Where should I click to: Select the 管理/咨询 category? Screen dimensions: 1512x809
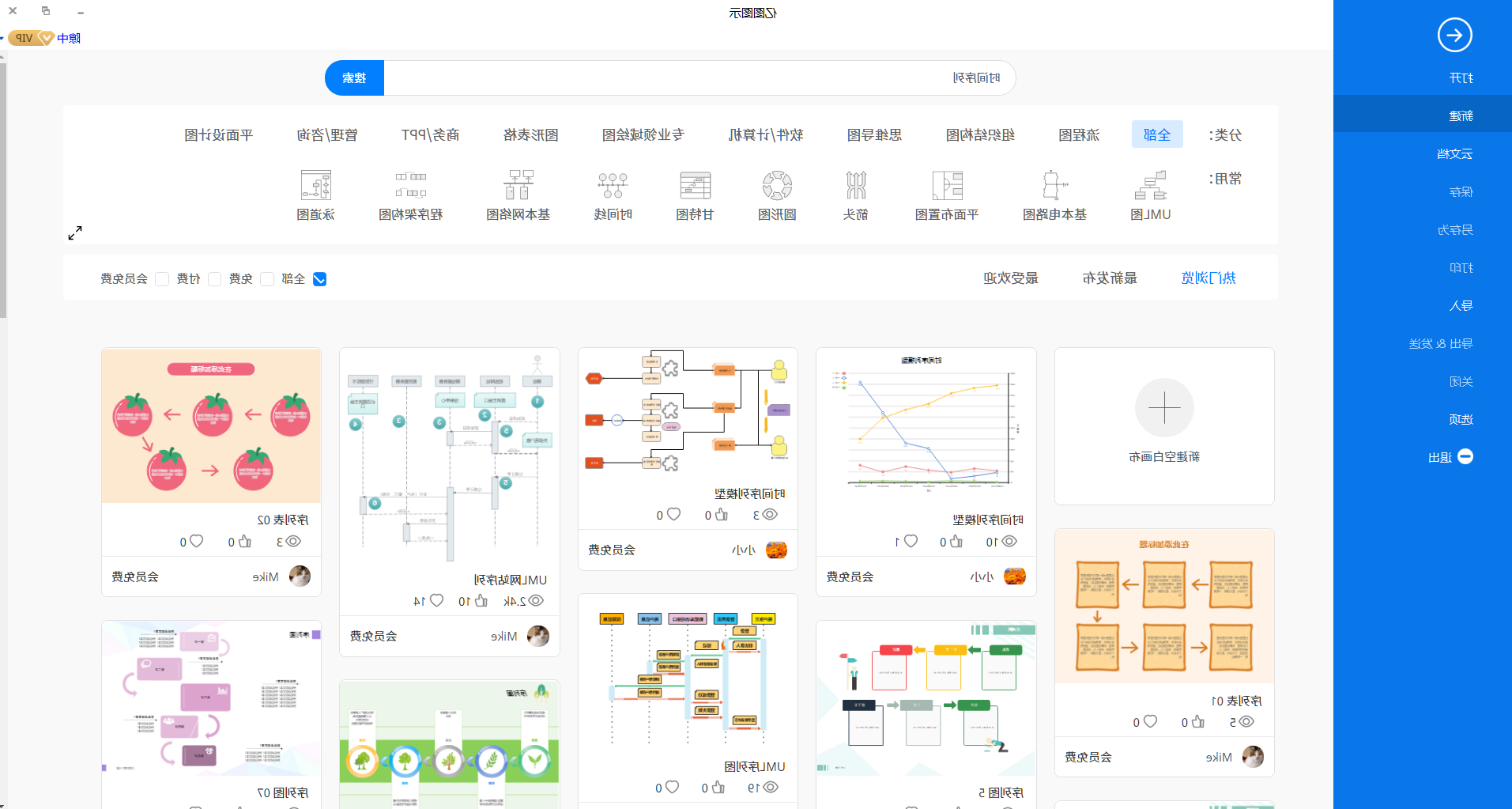[327, 134]
